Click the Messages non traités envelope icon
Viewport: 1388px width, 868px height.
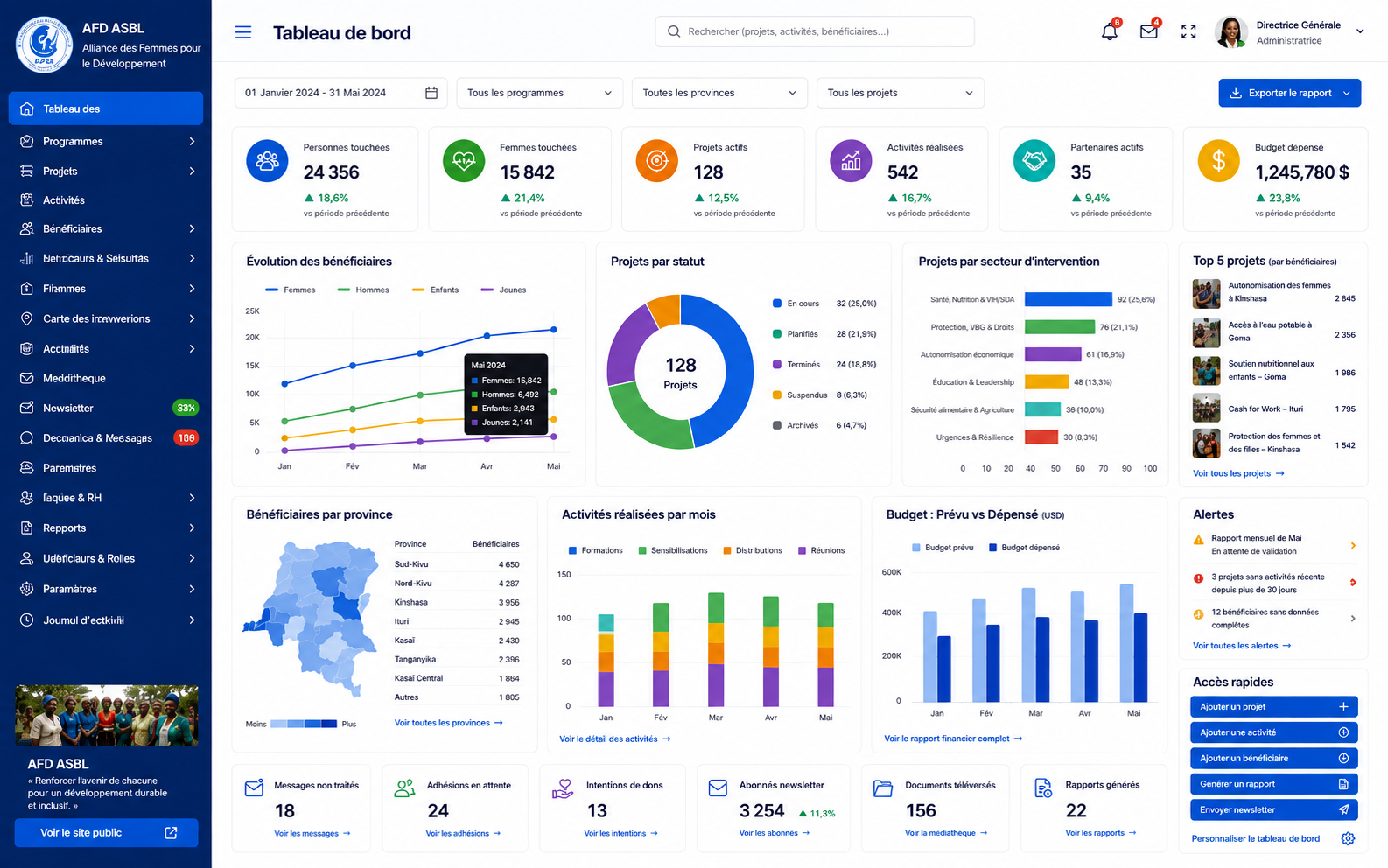coord(254,787)
